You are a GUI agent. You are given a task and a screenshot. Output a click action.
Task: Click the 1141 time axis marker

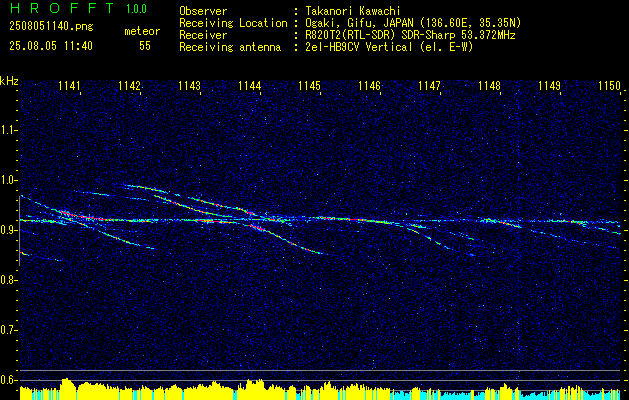coord(69,85)
